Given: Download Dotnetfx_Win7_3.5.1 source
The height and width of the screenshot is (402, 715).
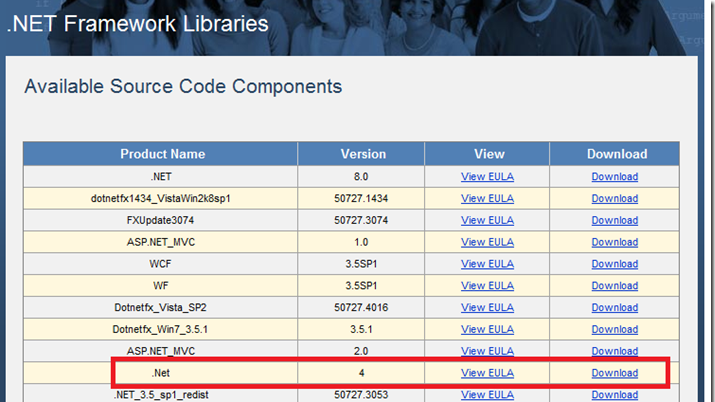Looking at the screenshot, I should coord(615,330).
